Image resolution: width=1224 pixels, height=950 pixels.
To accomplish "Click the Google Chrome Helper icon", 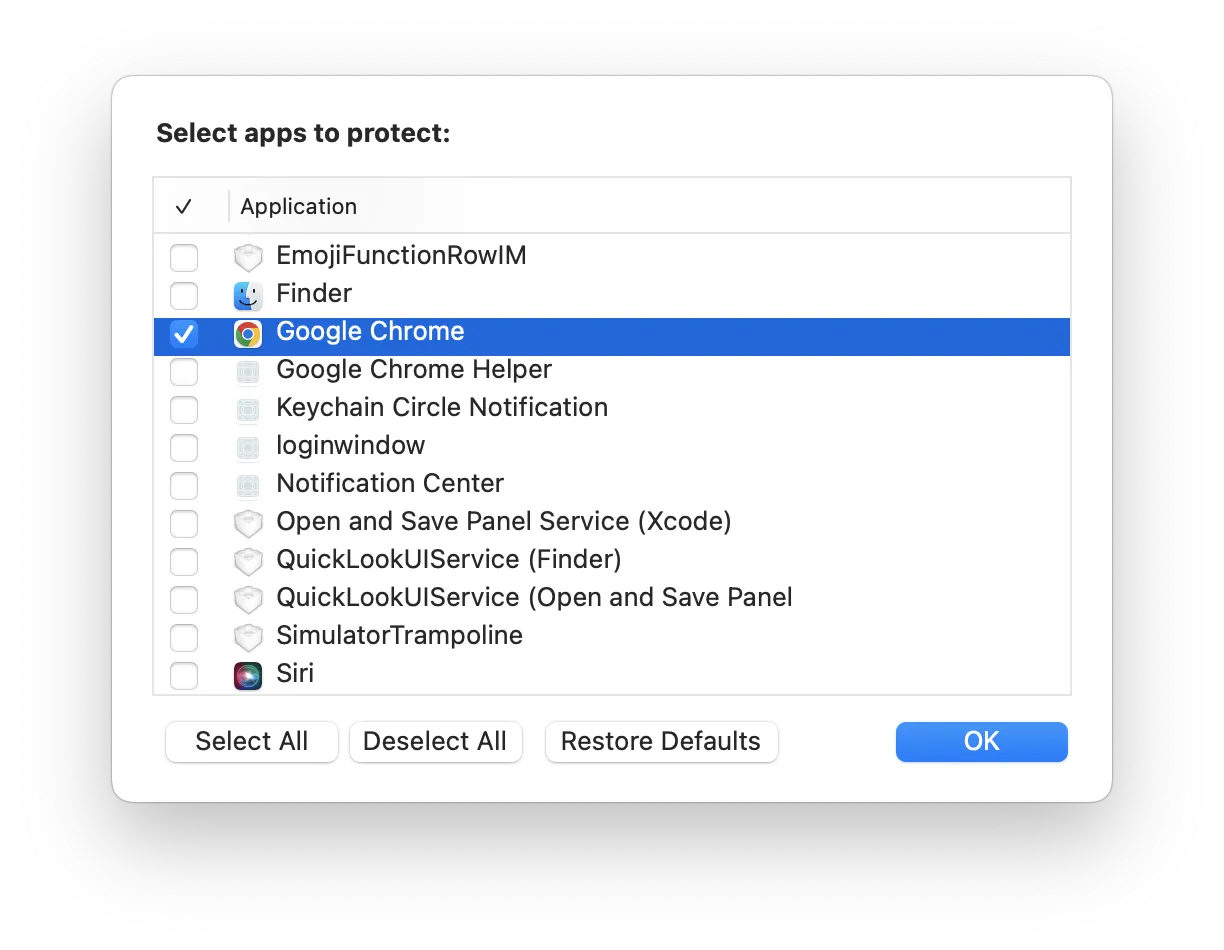I will (247, 371).
